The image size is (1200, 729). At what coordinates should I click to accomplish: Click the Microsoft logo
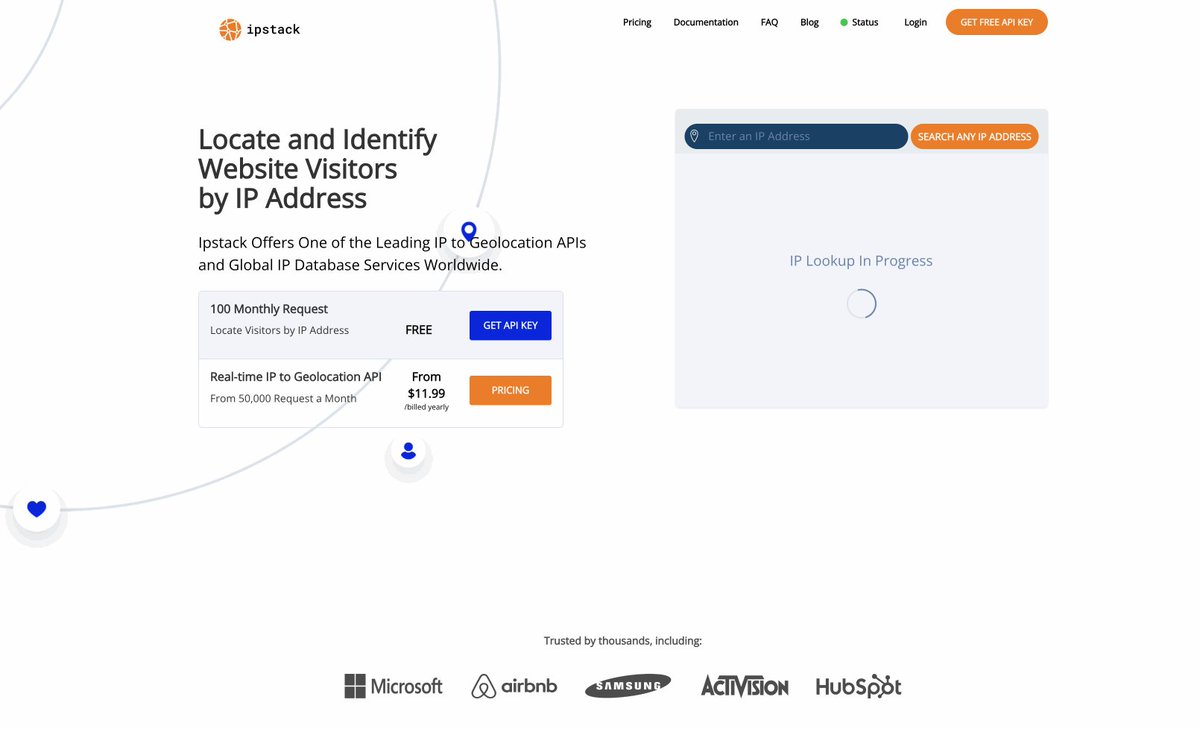[393, 686]
